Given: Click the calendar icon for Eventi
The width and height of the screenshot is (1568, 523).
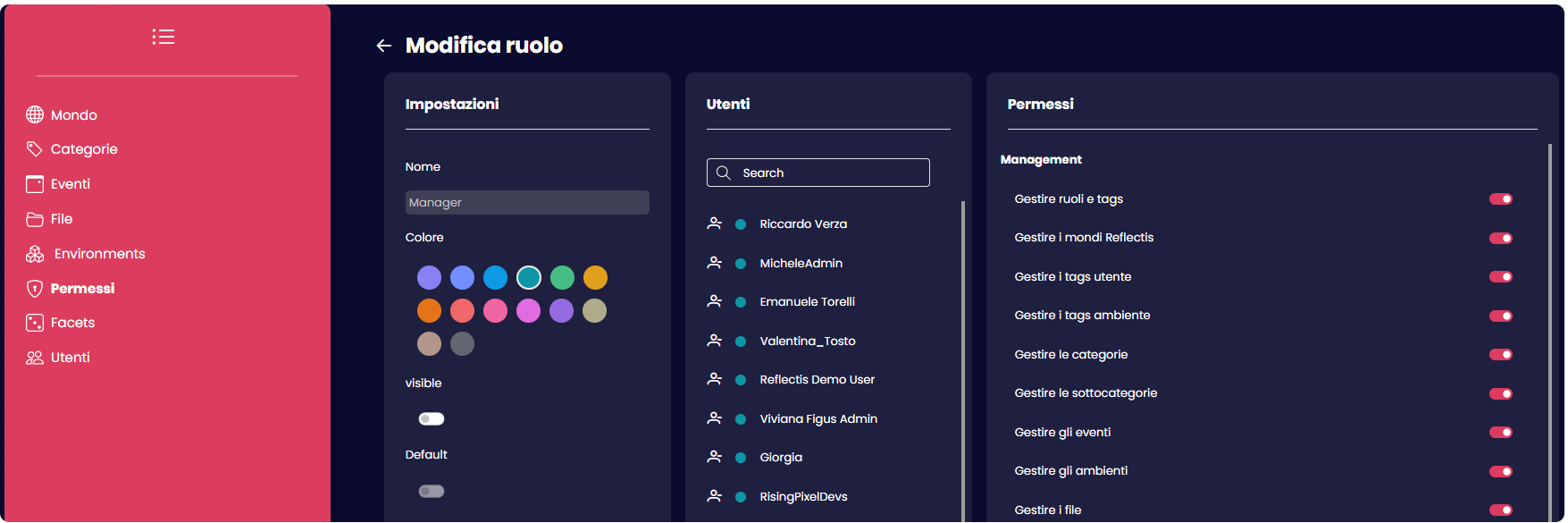Looking at the screenshot, I should 35,184.
